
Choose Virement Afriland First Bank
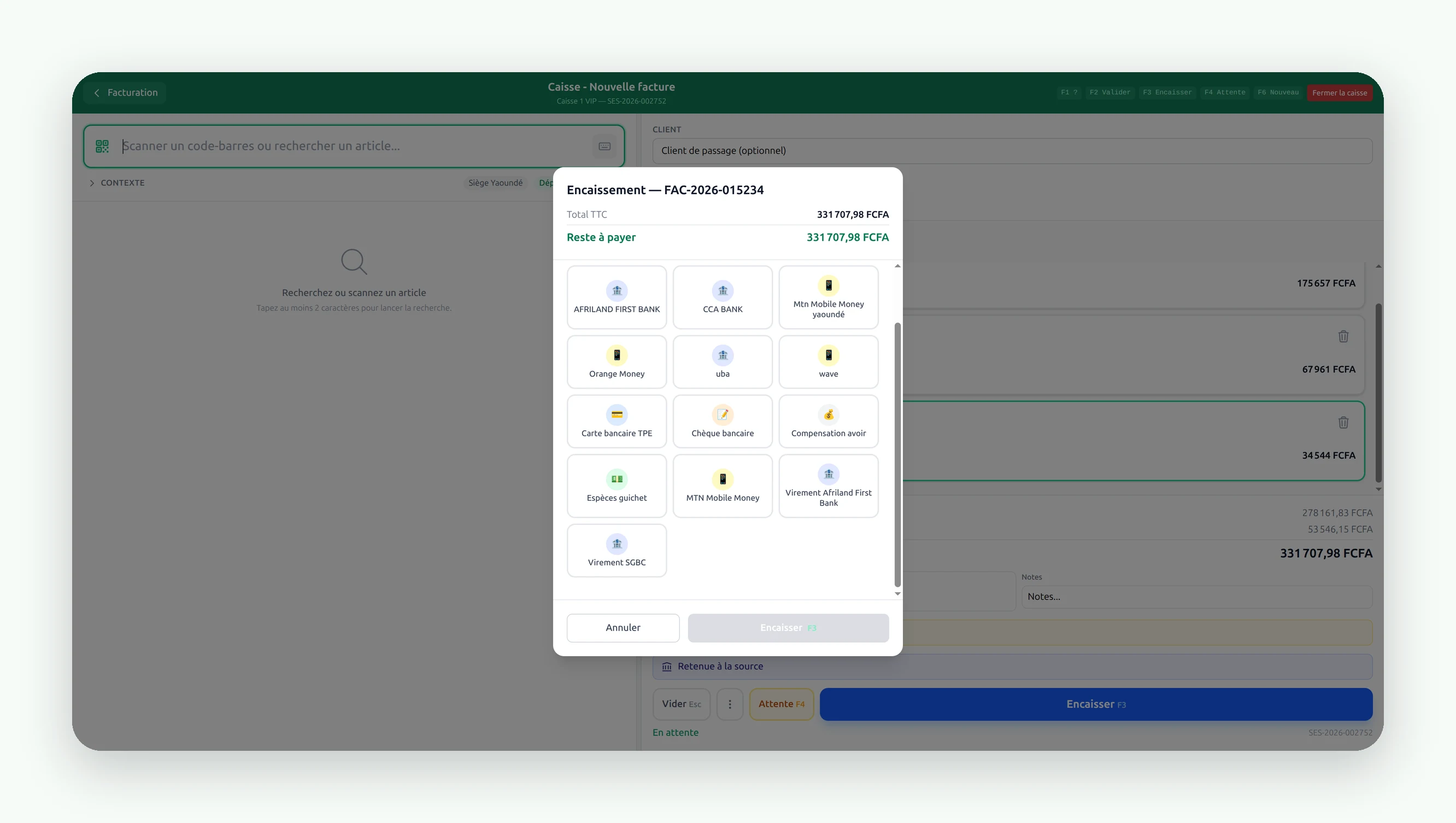(828, 486)
